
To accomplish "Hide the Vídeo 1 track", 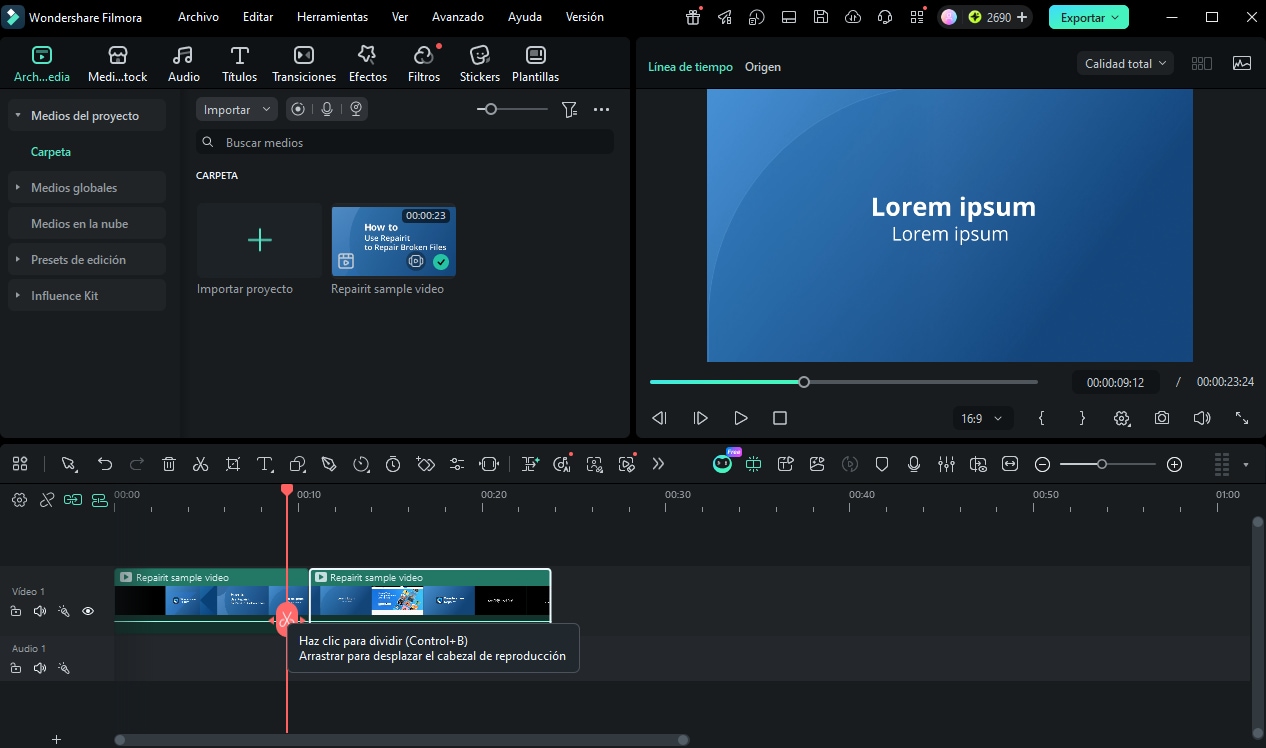I will tap(88, 611).
